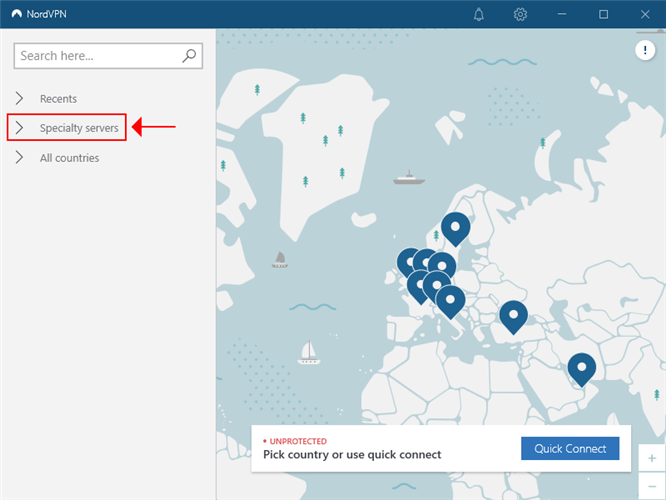Viewport: 666px width, 500px height.
Task: Select the map pin over Turkey
Action: [513, 315]
